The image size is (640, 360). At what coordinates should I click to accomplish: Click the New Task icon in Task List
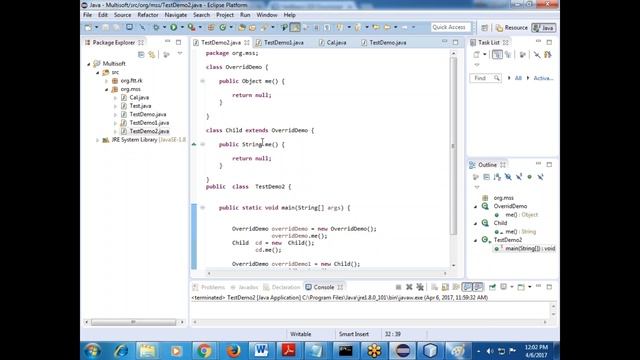point(476,54)
